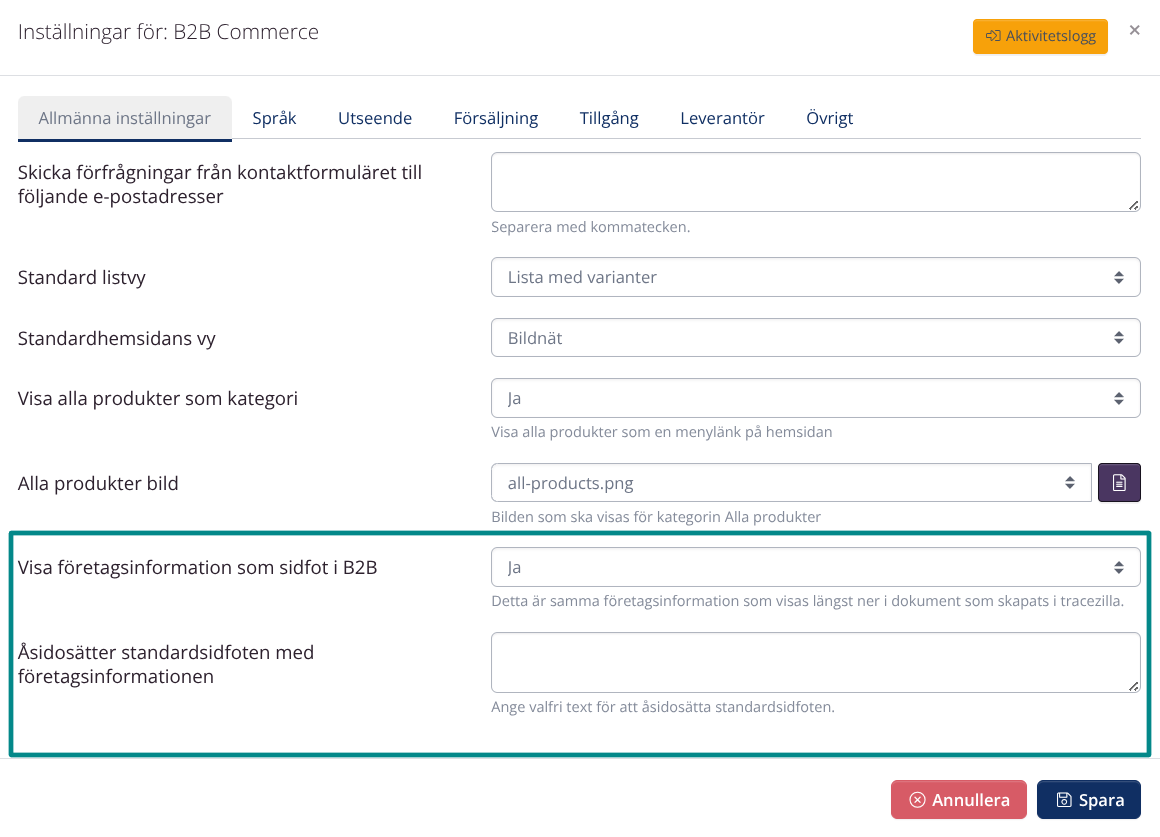Cancel changes with the Annullera button
The image size is (1160, 837).
958,799
